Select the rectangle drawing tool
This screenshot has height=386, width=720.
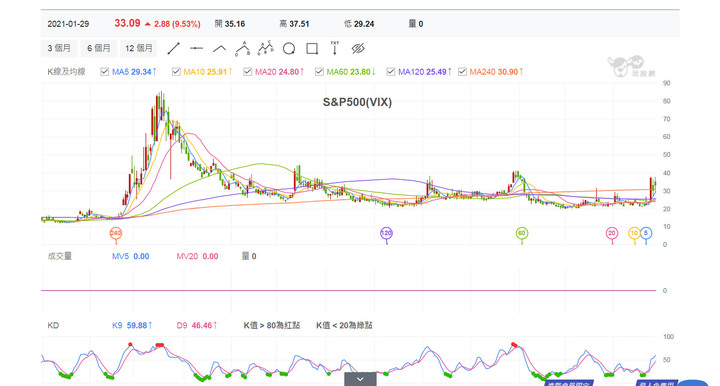tap(312, 49)
